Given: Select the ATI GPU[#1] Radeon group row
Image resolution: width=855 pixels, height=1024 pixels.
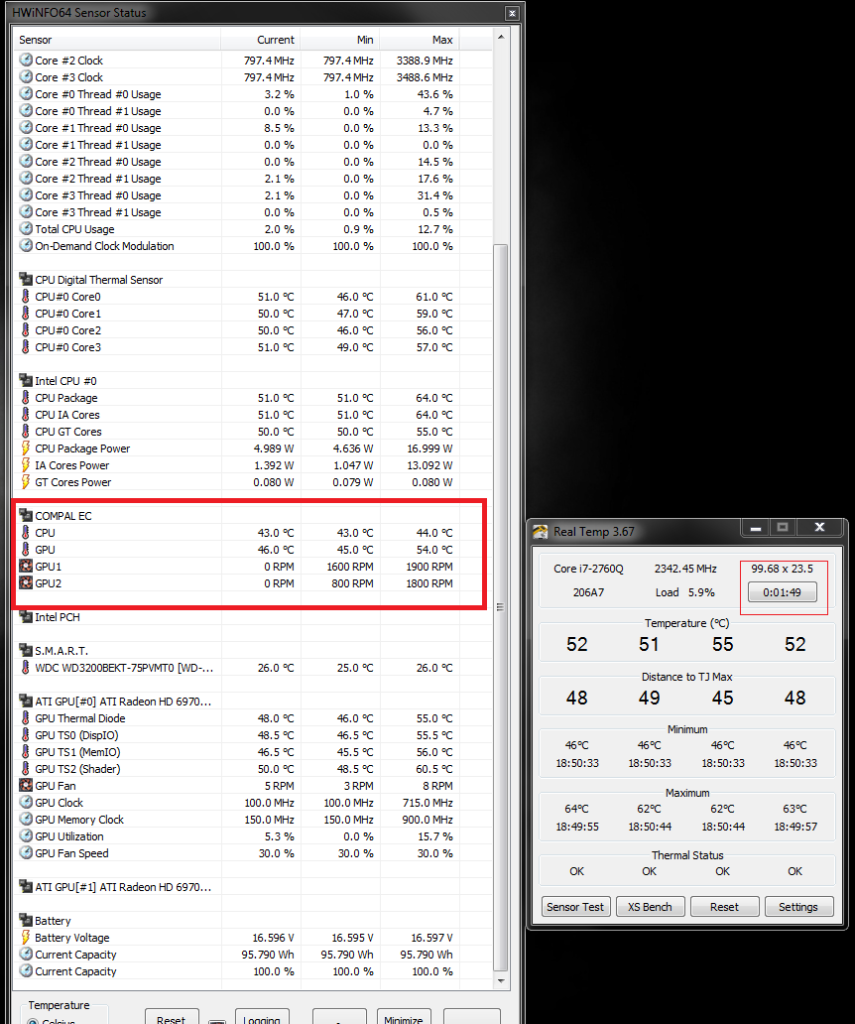Looking at the screenshot, I should (115, 887).
